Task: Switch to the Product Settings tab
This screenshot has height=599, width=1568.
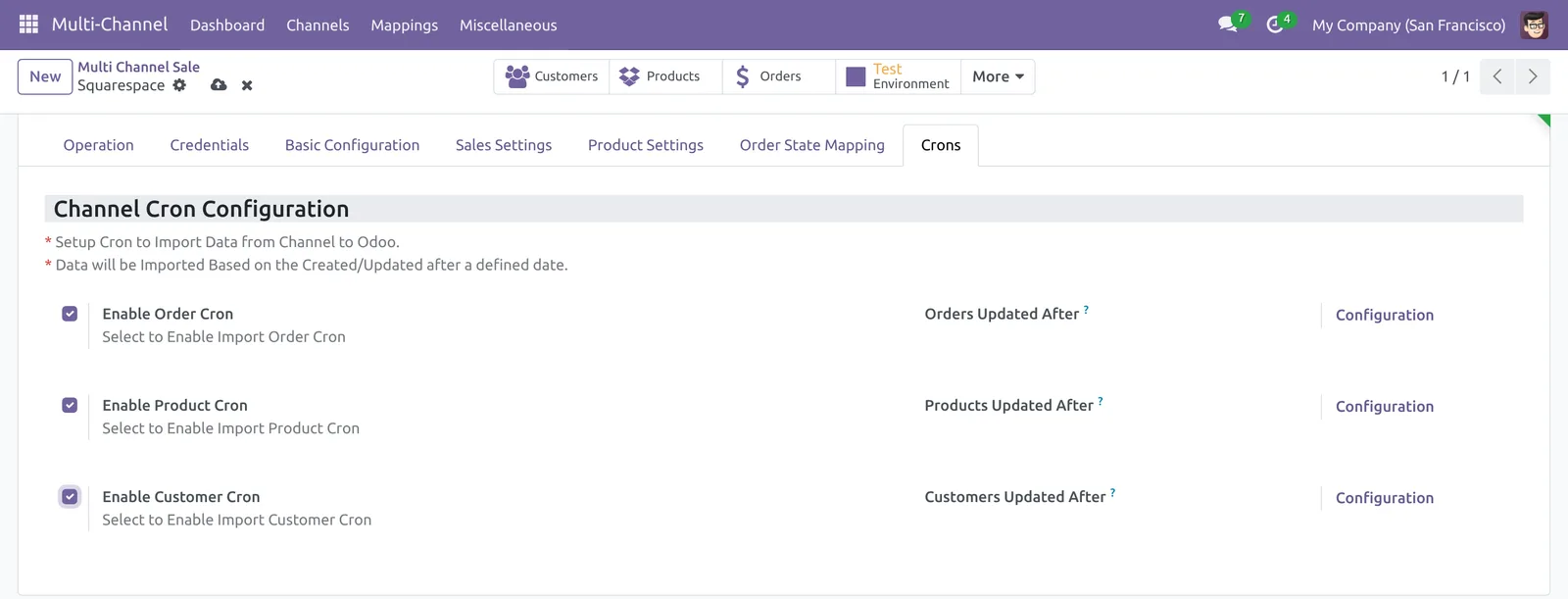Action: (x=646, y=145)
